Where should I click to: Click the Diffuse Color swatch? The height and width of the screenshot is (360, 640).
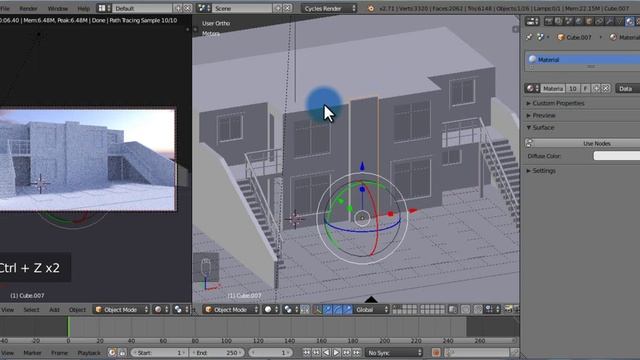616,156
